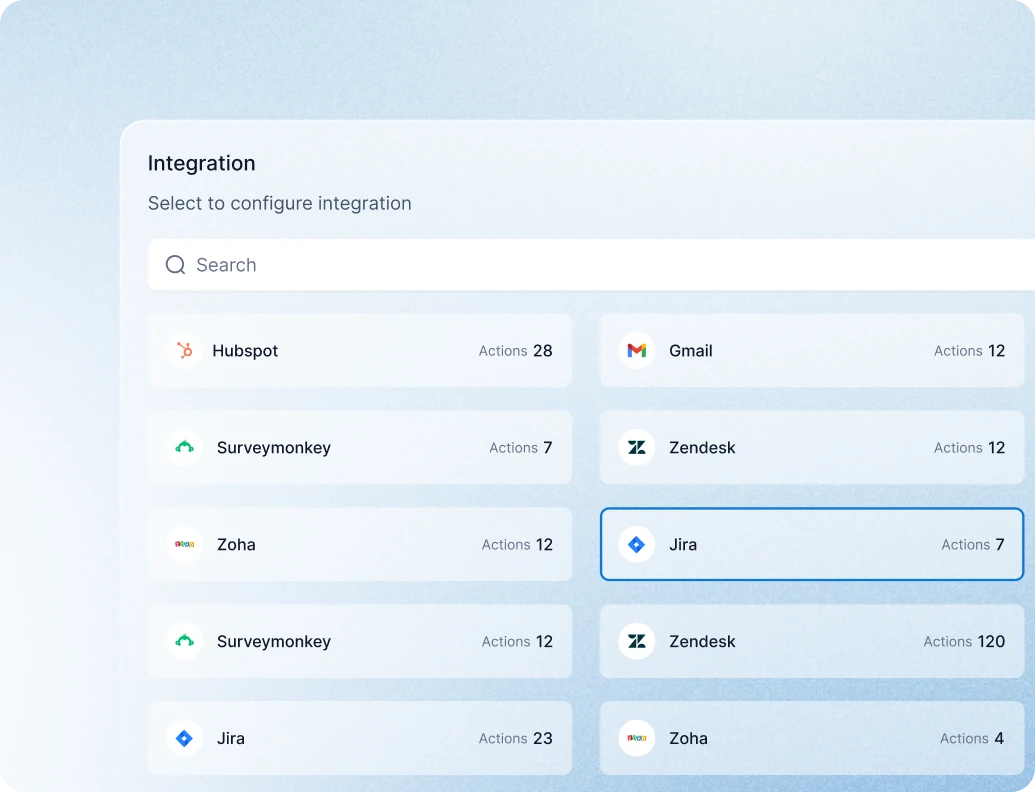Viewport: 1035px width, 792px height.
Task: Click 'Actions 7' on highlighted Jira card
Action: coord(972,544)
